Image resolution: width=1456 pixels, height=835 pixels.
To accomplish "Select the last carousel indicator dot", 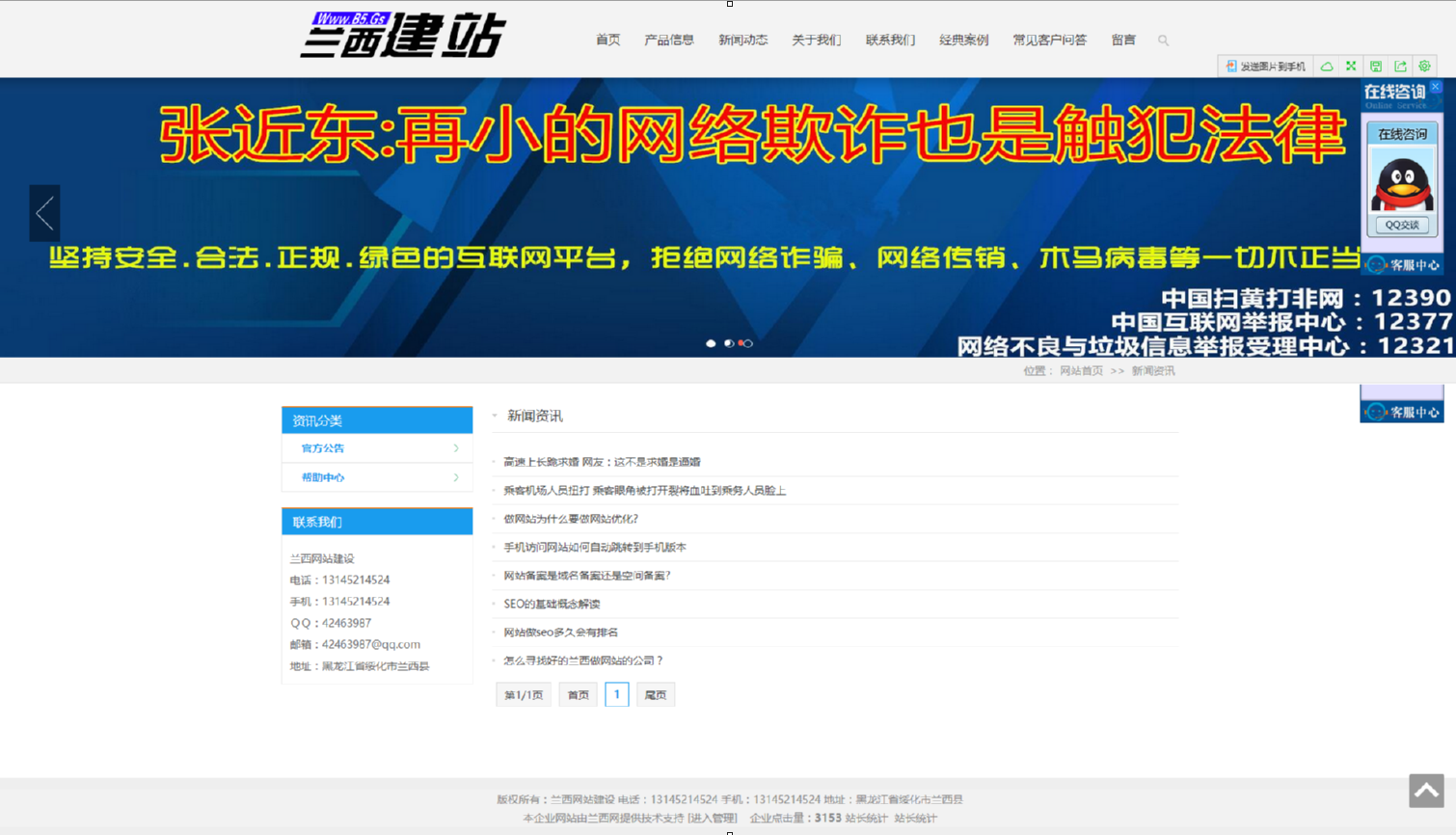I will pos(746,343).
